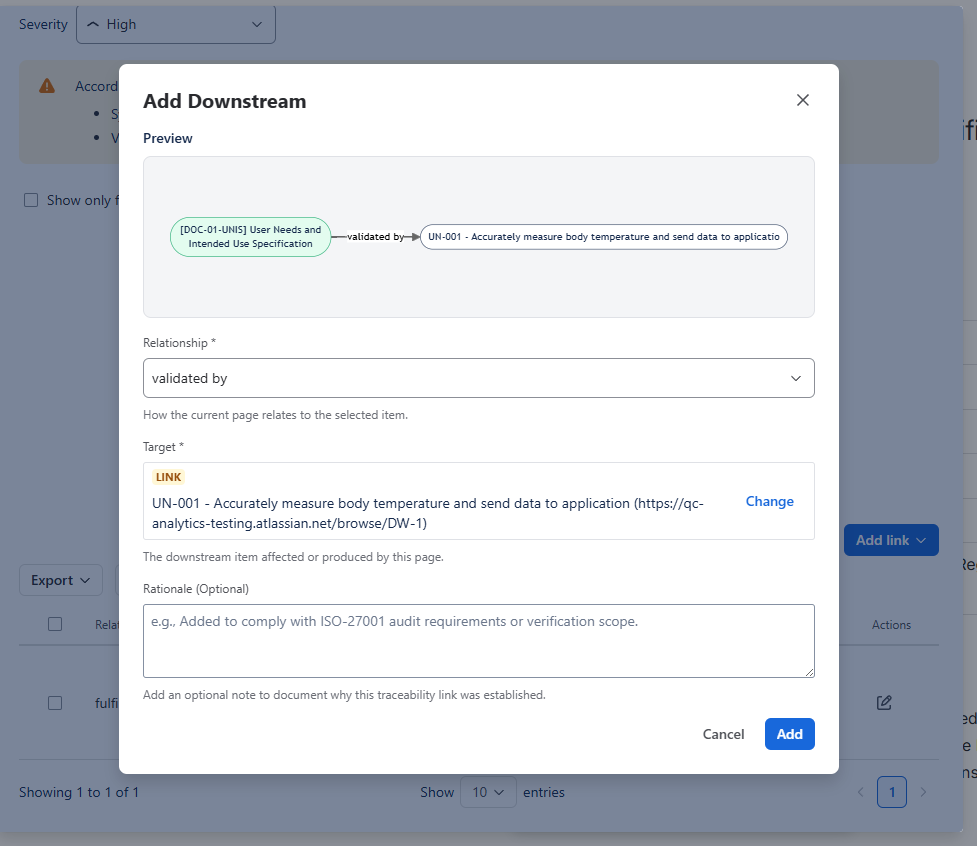The image size is (977, 846).
Task: Toggle select-all checkbox in table header
Action: 55,624
